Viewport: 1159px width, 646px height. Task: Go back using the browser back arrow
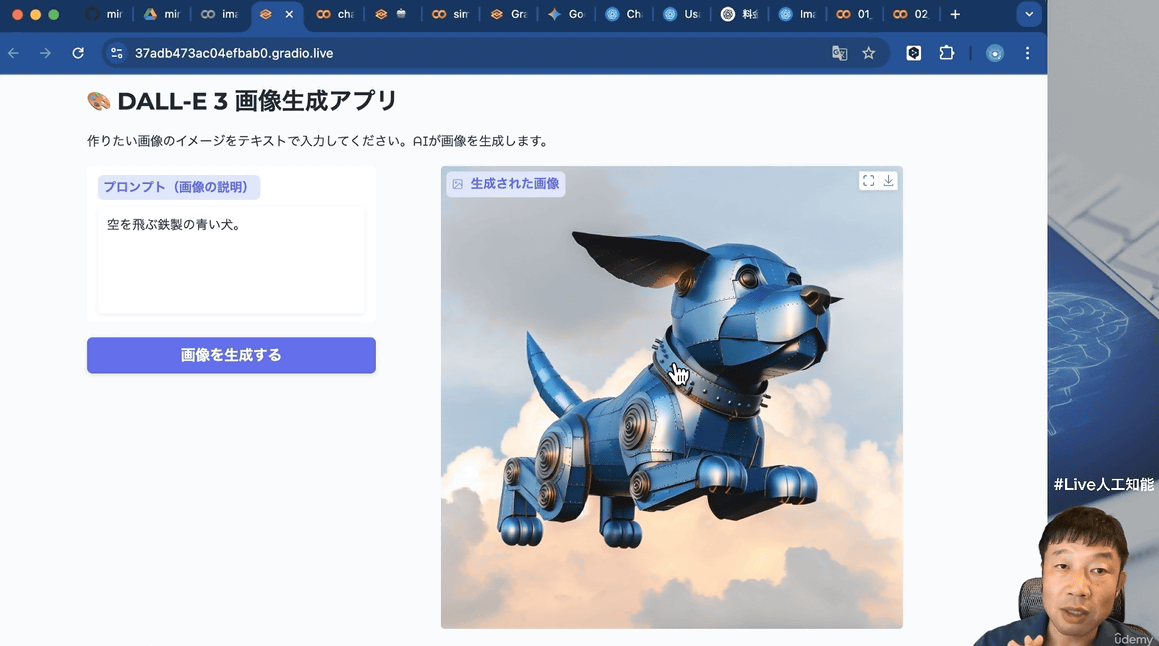click(14, 53)
